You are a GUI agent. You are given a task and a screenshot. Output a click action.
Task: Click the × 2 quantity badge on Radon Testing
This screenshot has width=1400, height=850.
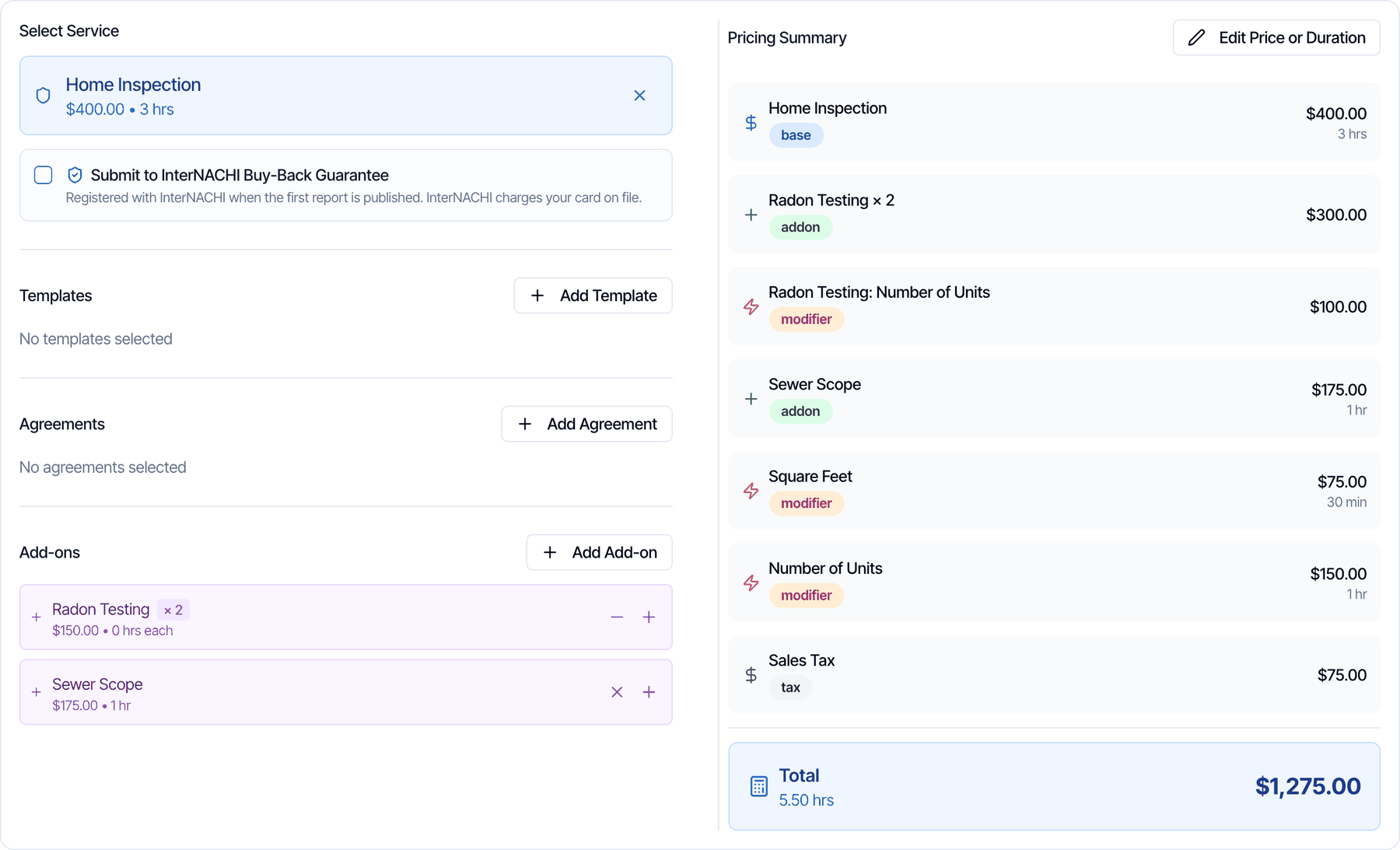173,610
